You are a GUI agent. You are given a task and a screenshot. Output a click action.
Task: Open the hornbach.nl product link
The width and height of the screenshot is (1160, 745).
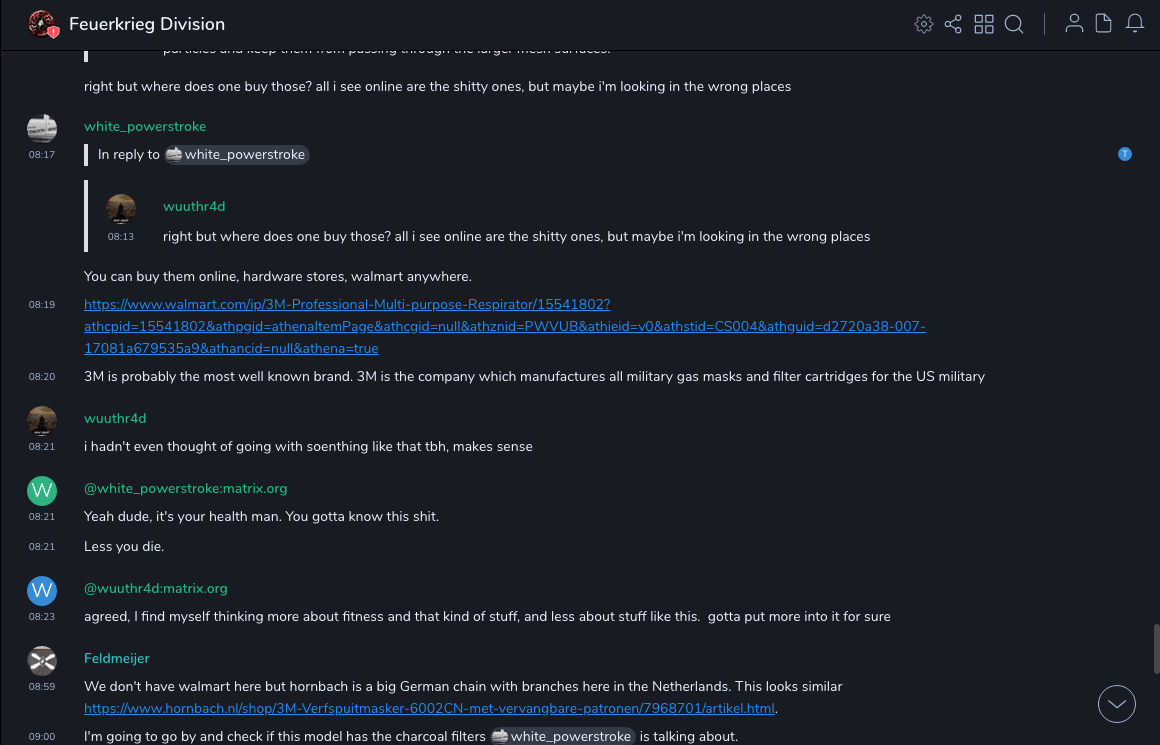coord(430,709)
